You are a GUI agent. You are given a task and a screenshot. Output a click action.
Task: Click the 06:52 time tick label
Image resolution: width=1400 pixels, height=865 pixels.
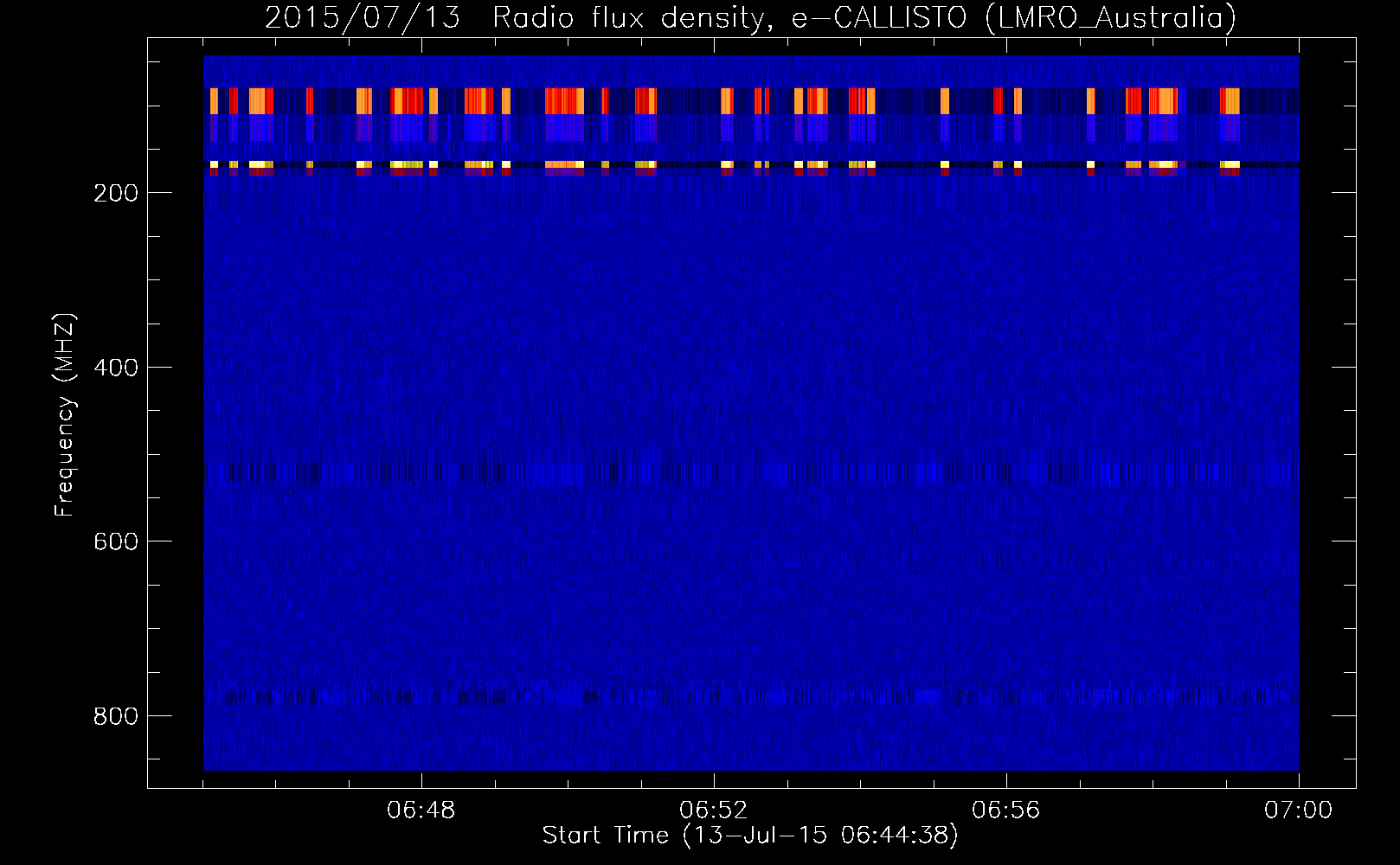[x=714, y=811]
